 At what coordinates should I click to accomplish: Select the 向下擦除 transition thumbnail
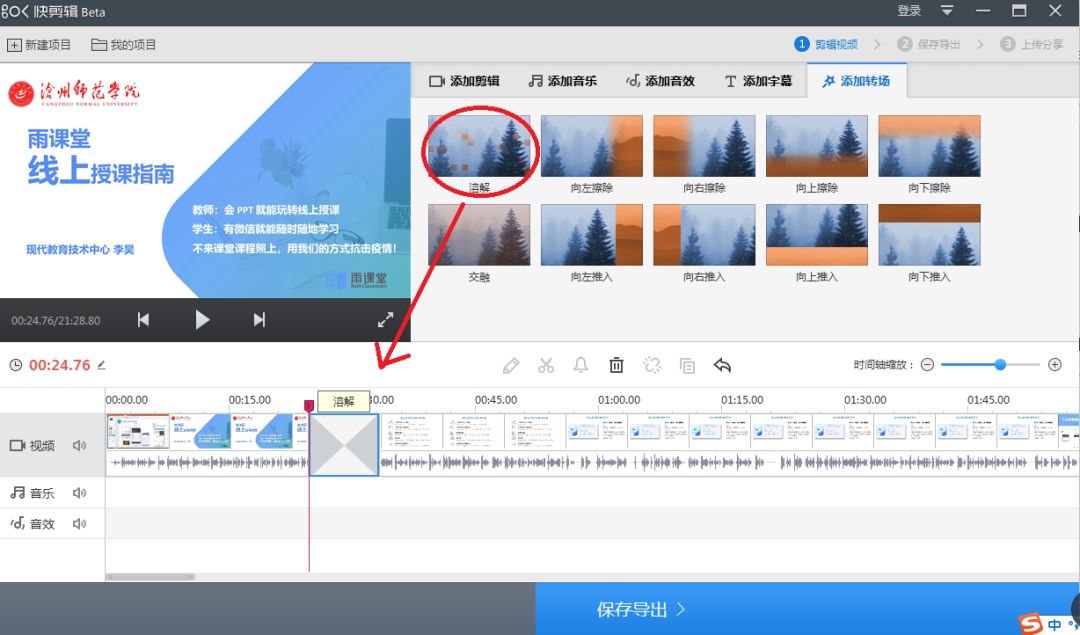[x=929, y=146]
